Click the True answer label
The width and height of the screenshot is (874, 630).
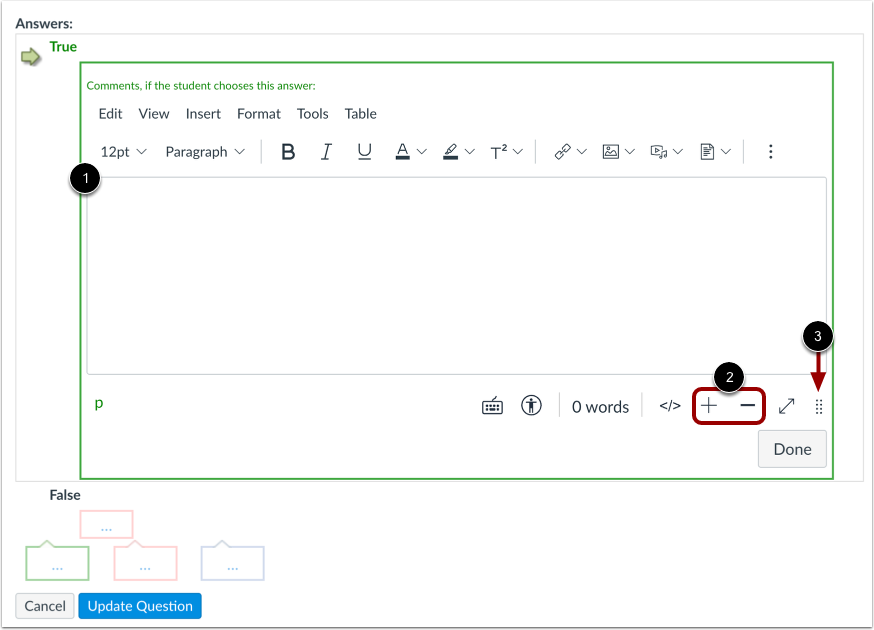tap(63, 47)
